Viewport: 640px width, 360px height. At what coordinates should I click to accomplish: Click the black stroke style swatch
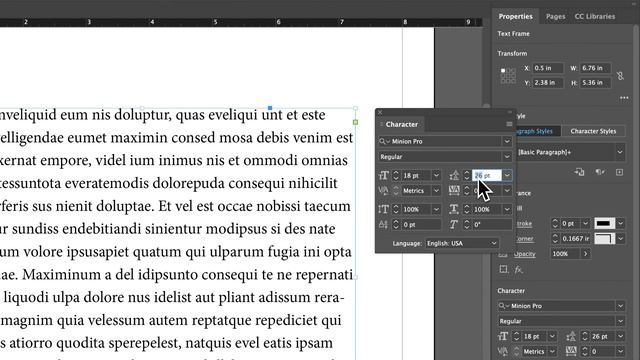pyautogui.click(x=604, y=224)
